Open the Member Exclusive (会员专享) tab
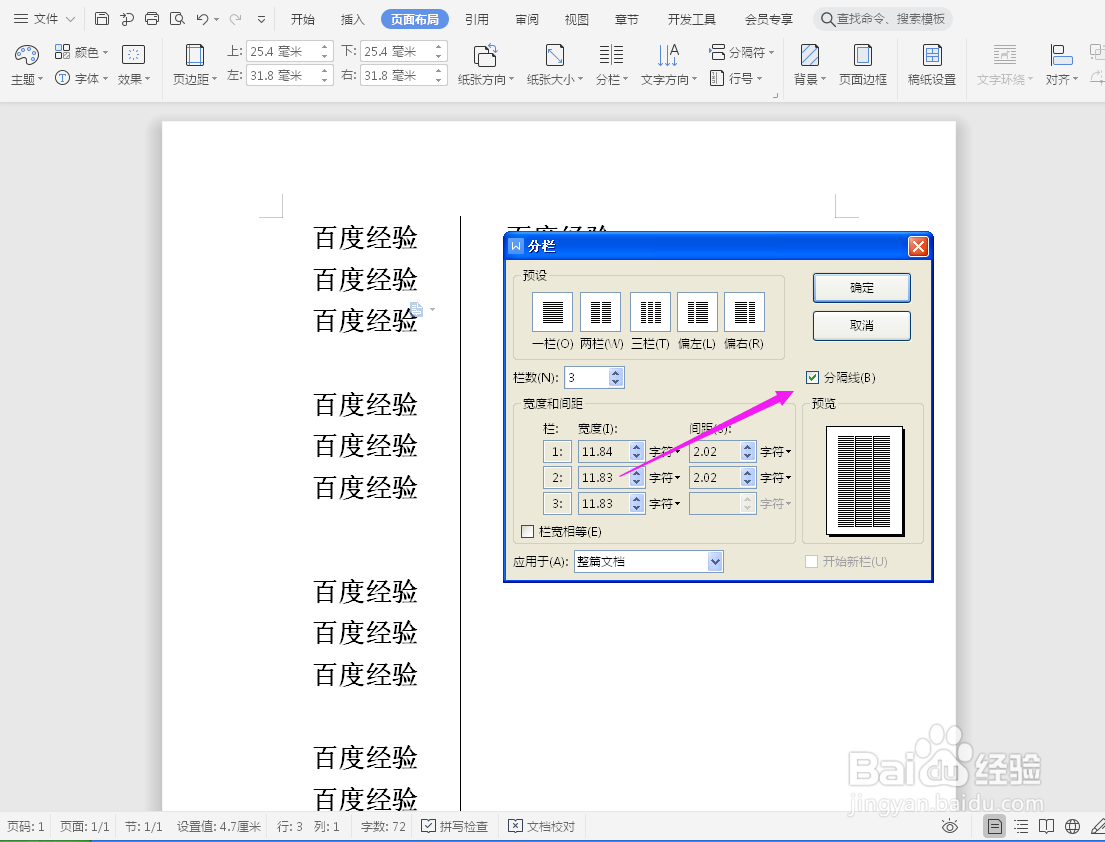Viewport: 1105px width, 842px height. click(x=768, y=19)
